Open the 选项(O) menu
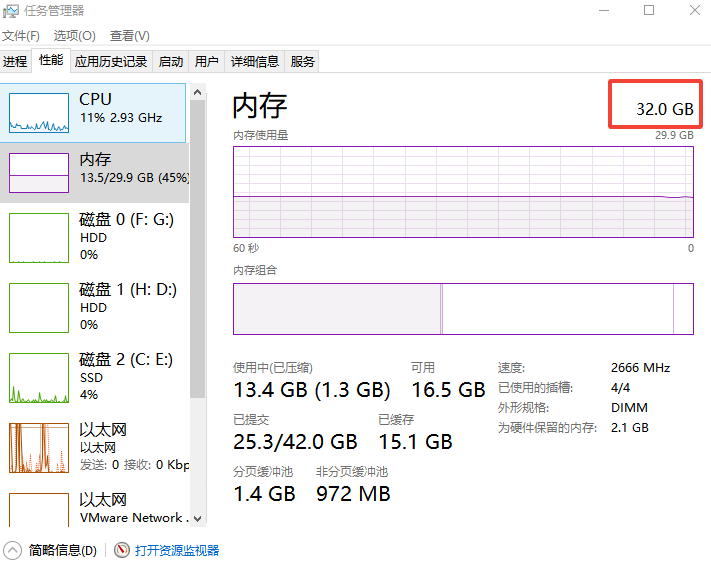 pos(74,35)
